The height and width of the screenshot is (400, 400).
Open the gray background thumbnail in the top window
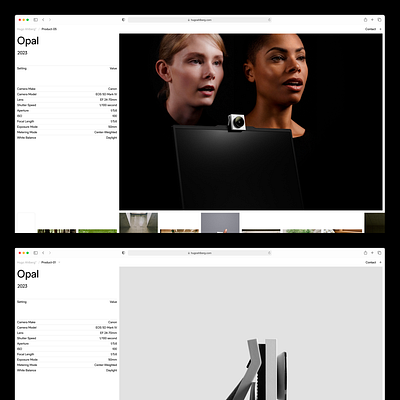220,223
